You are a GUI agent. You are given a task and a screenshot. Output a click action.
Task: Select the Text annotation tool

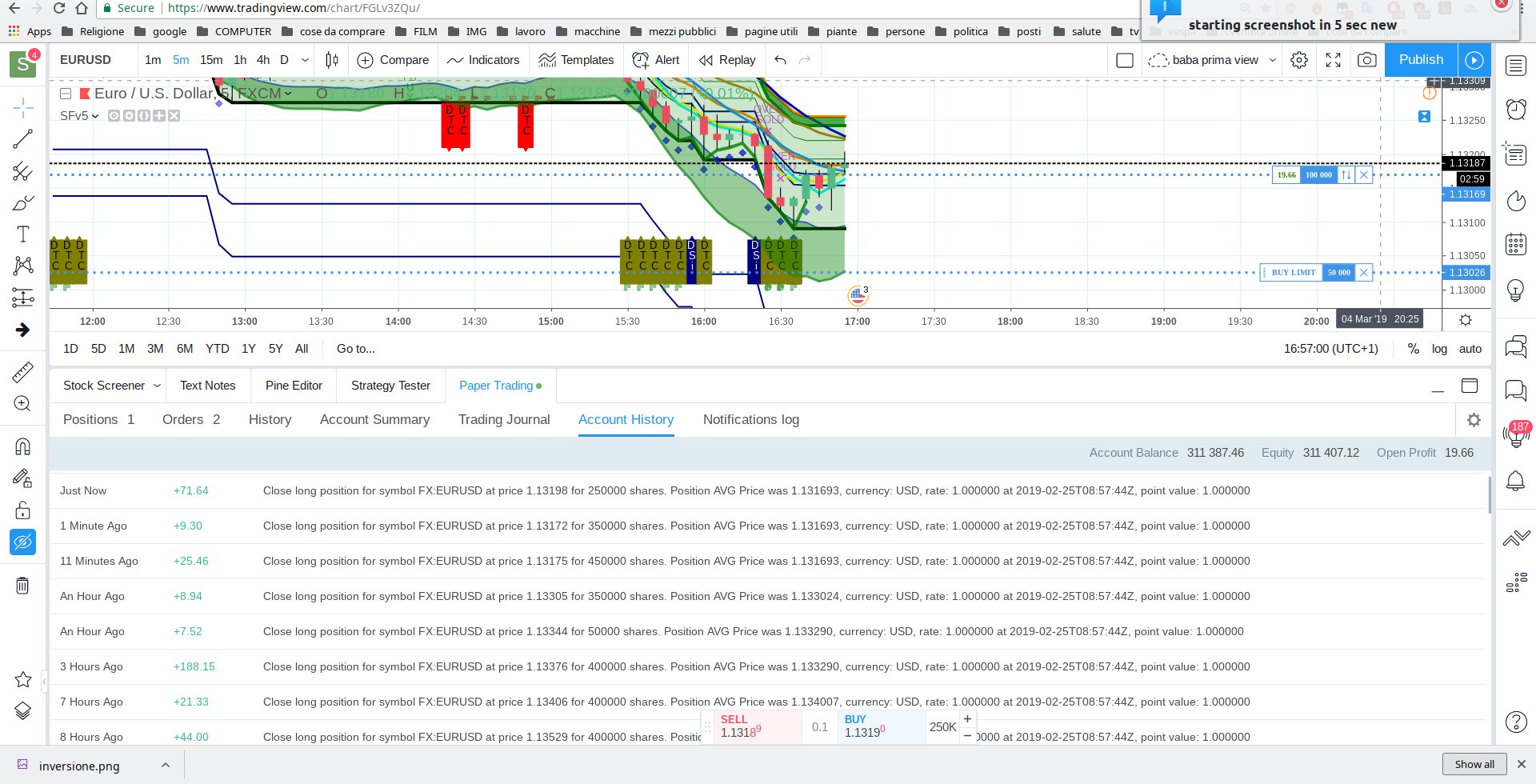23,234
